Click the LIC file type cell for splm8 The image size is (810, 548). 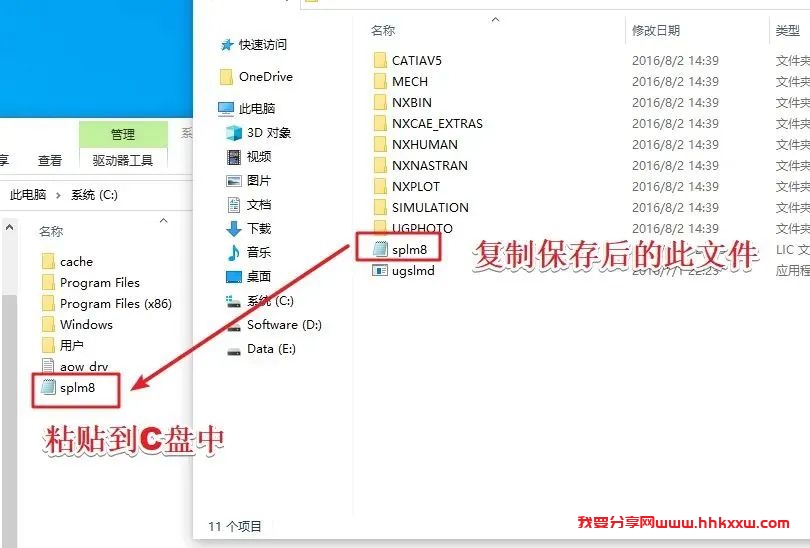(x=792, y=250)
